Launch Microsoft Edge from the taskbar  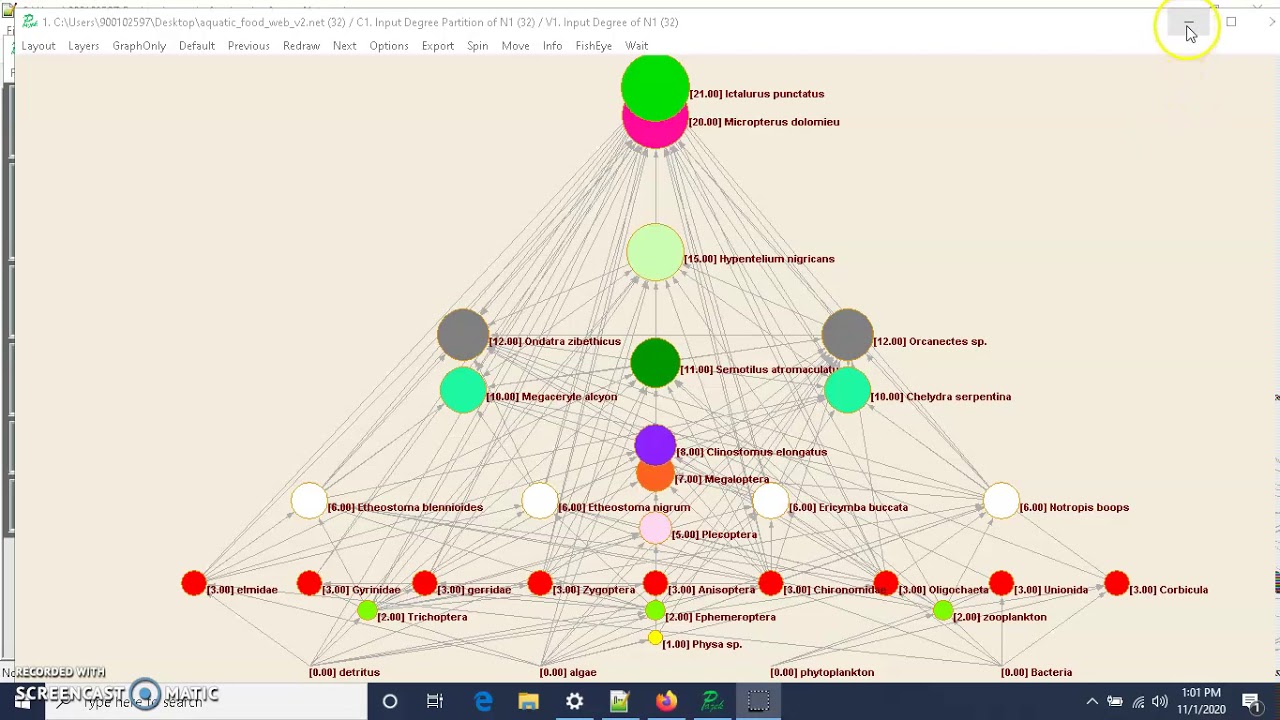(x=483, y=702)
